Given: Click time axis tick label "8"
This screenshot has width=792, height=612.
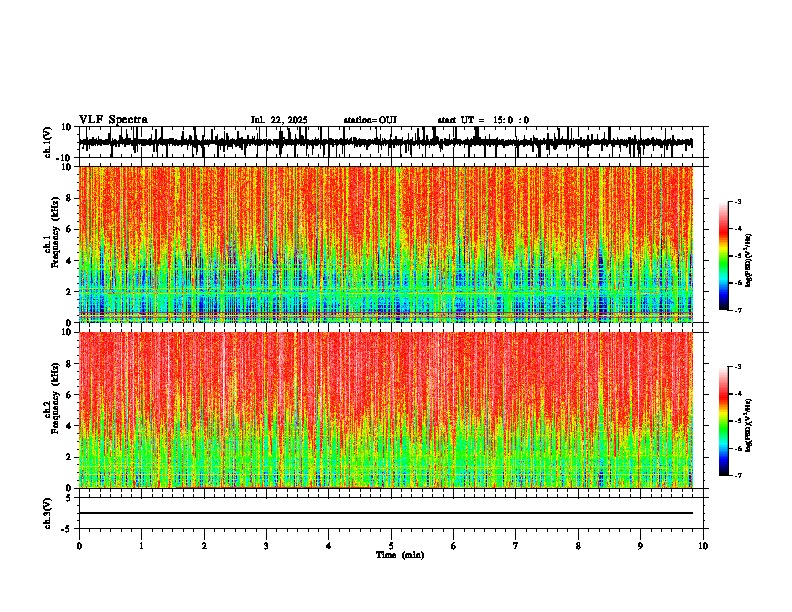Looking at the screenshot, I should pos(578,546).
